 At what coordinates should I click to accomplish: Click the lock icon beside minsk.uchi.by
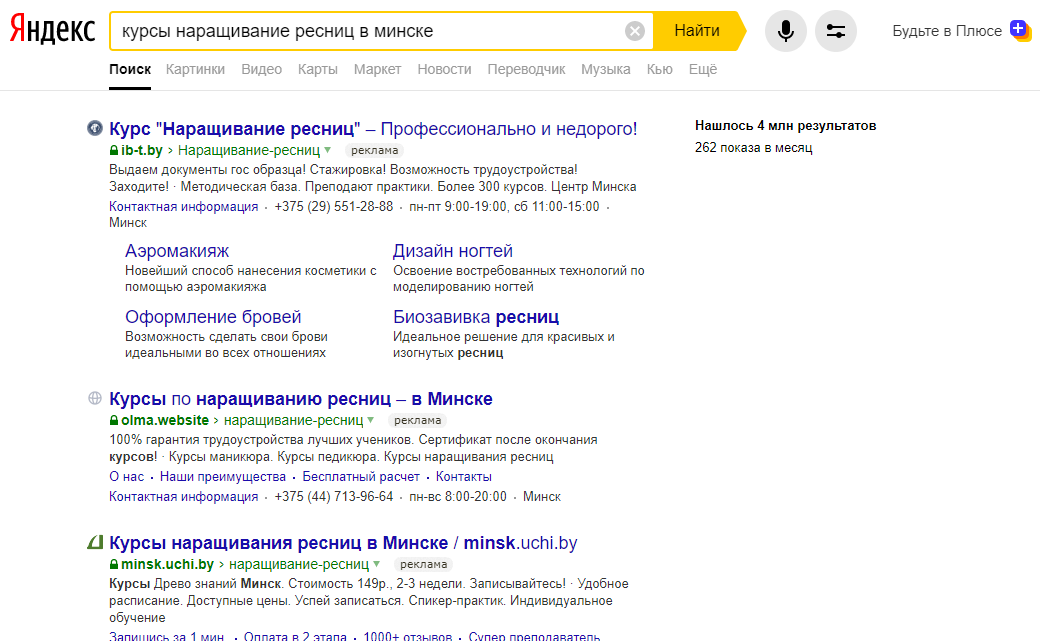[x=114, y=565]
